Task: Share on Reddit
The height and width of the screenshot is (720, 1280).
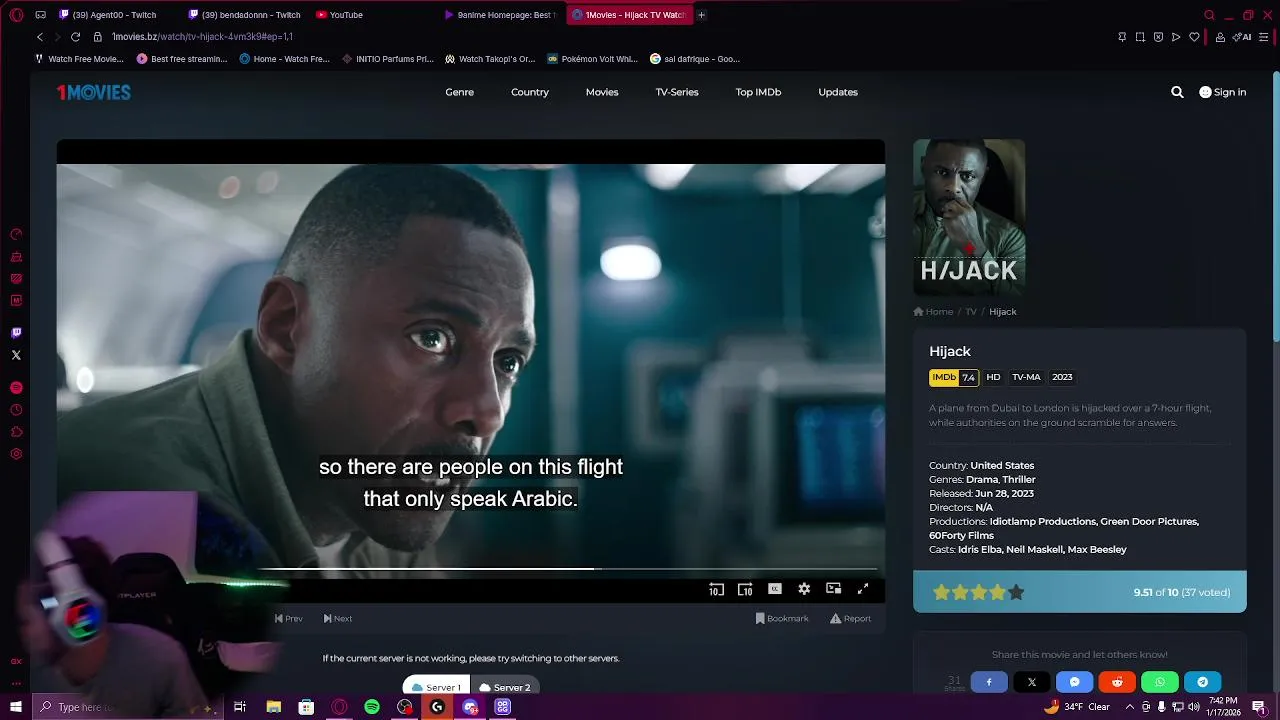Action: [1117, 682]
